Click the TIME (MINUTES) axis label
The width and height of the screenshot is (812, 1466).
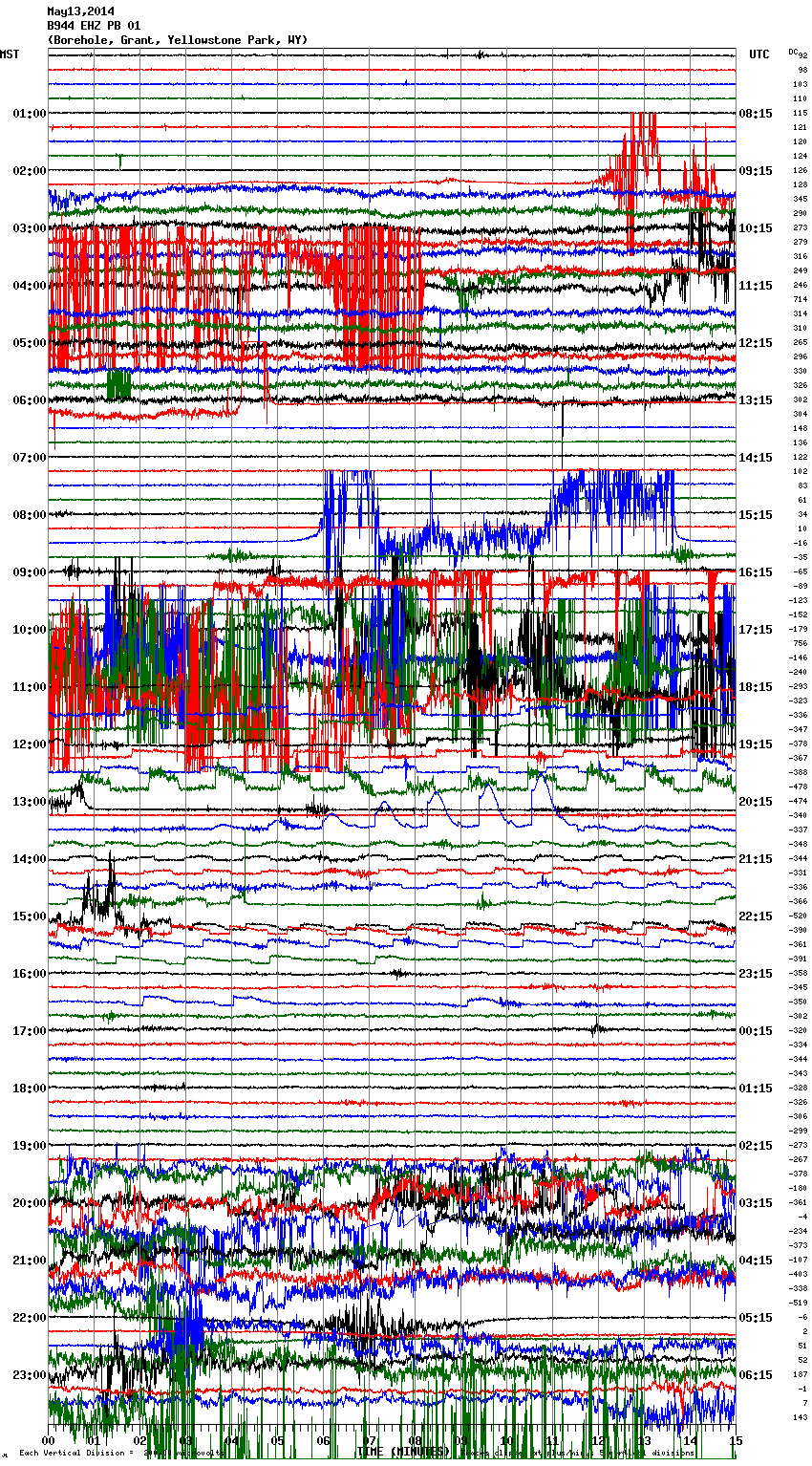(403, 1452)
